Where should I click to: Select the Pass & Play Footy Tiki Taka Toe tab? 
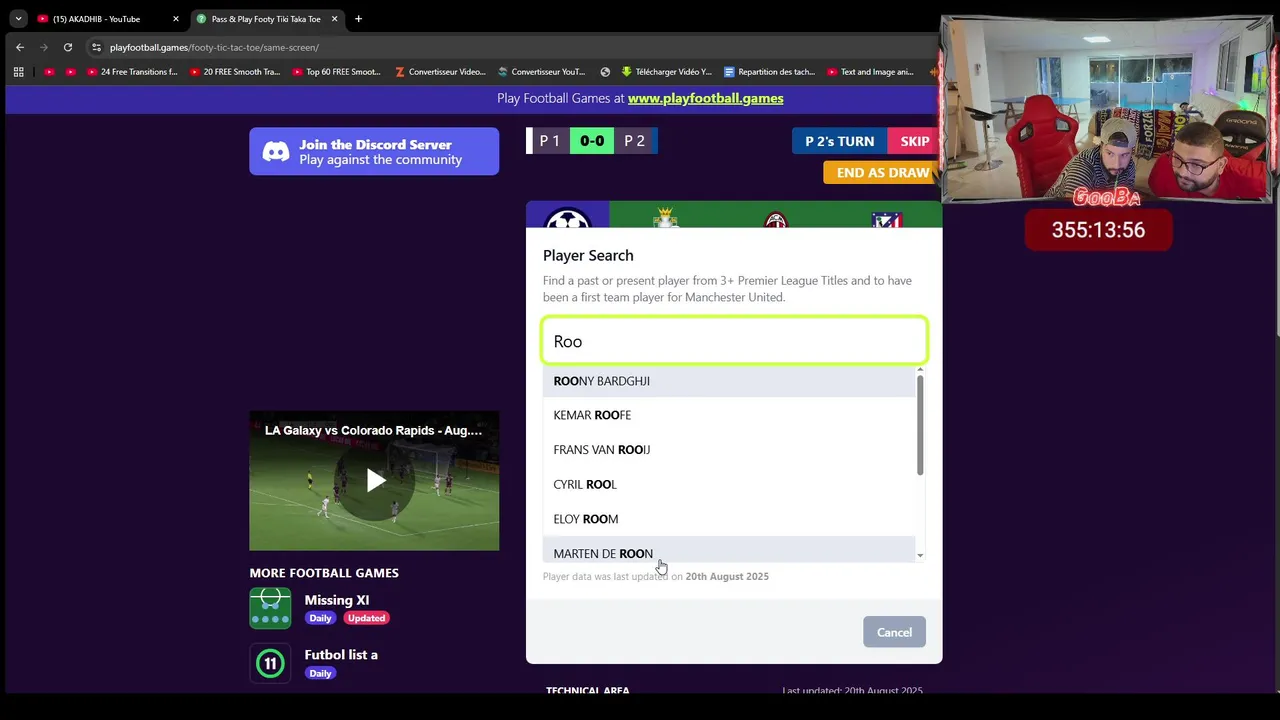coord(265,19)
